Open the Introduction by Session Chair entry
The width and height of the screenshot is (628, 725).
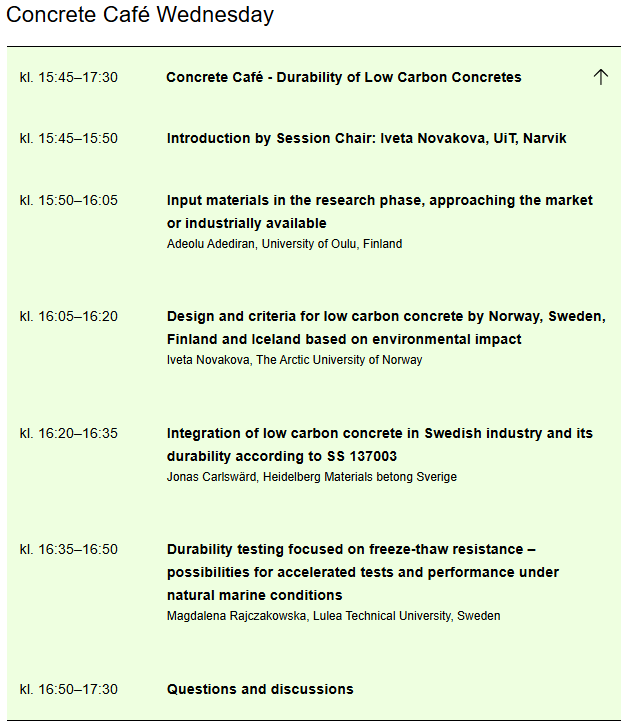point(366,138)
